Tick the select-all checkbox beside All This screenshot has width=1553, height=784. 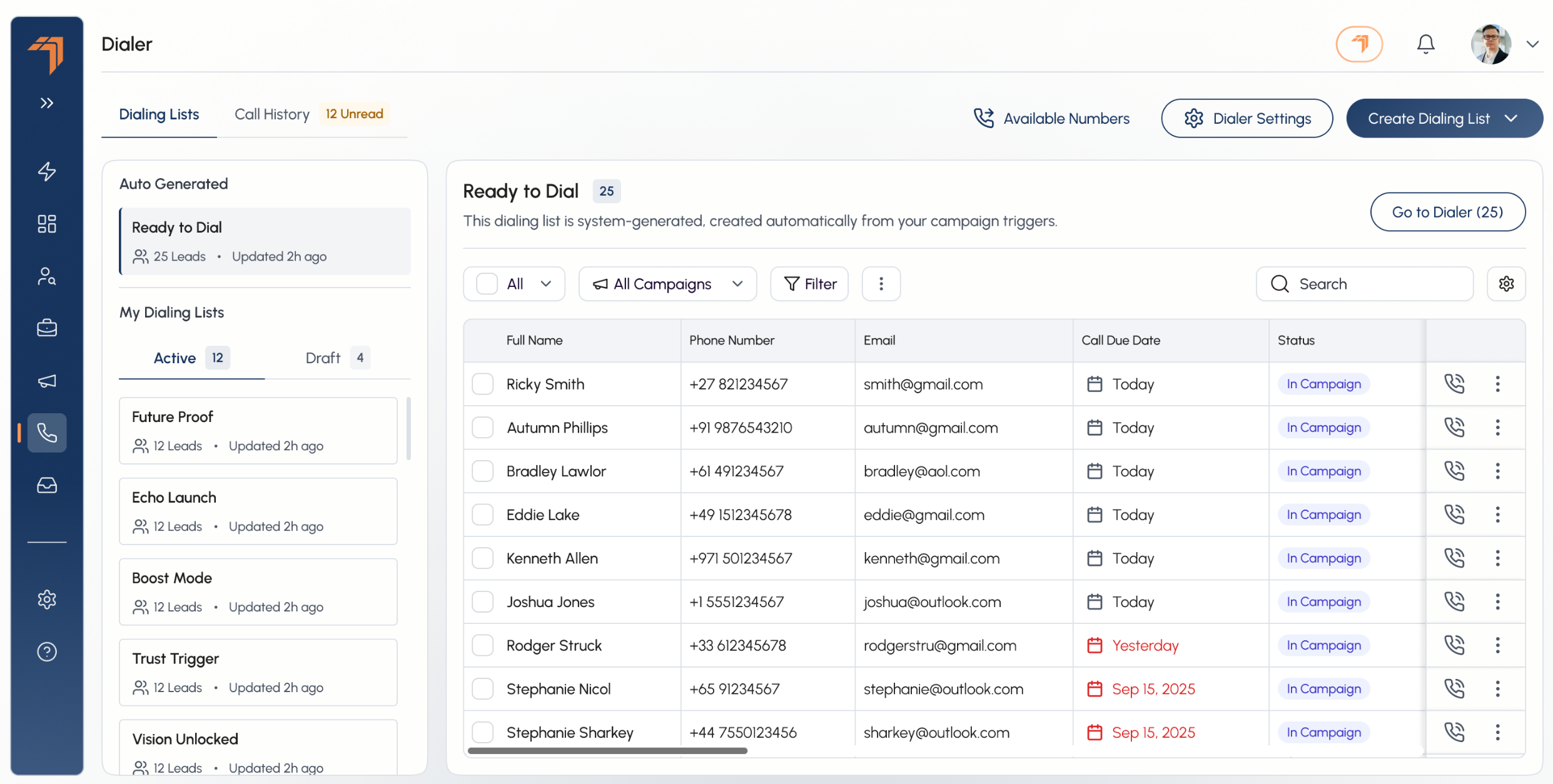coord(487,284)
